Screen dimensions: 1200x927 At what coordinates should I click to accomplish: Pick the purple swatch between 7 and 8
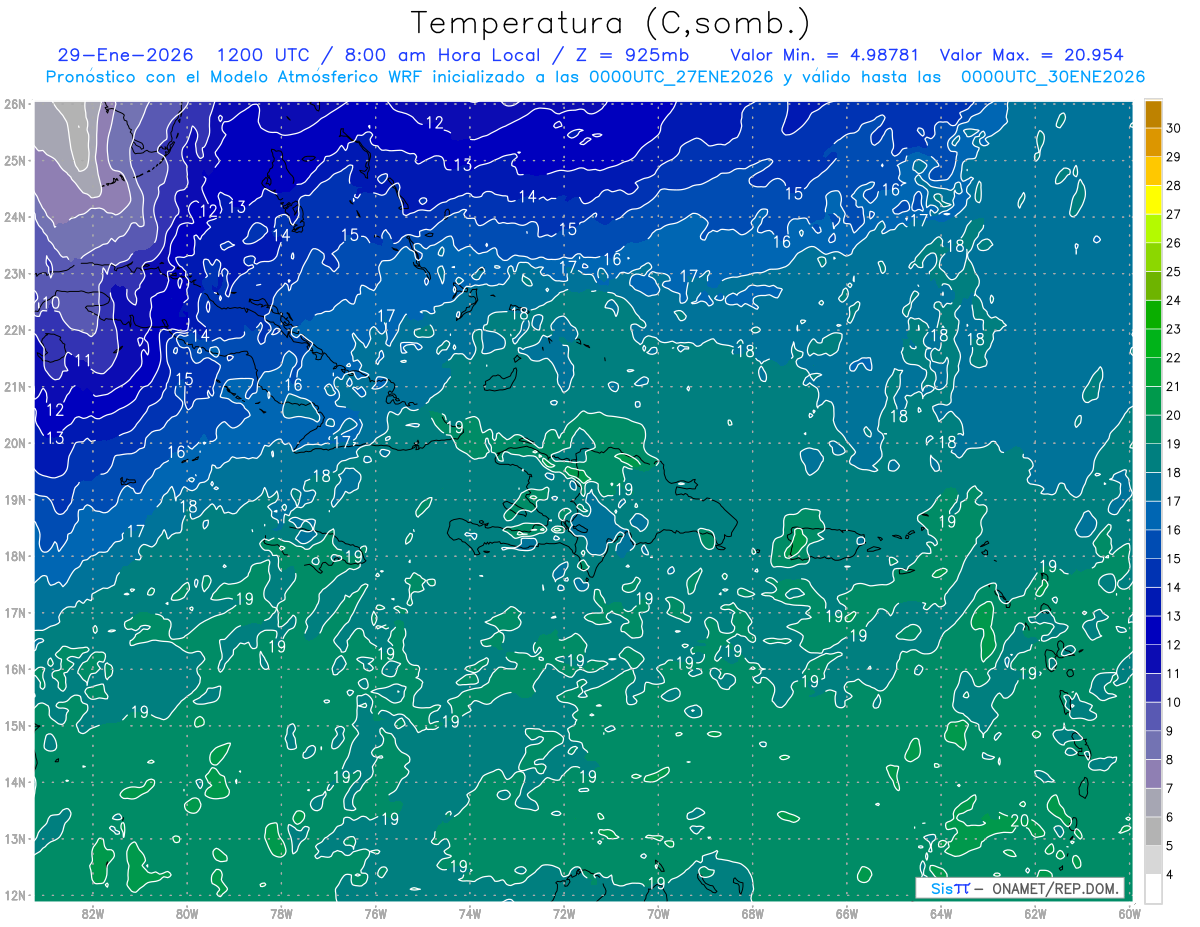(x=1153, y=774)
